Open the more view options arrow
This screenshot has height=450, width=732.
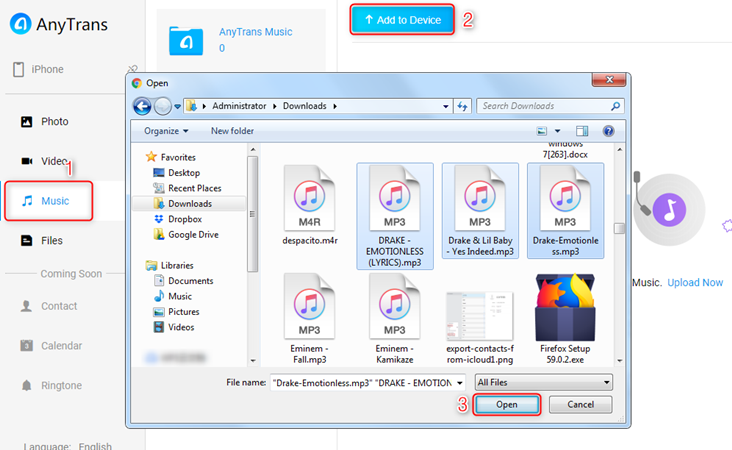click(557, 131)
